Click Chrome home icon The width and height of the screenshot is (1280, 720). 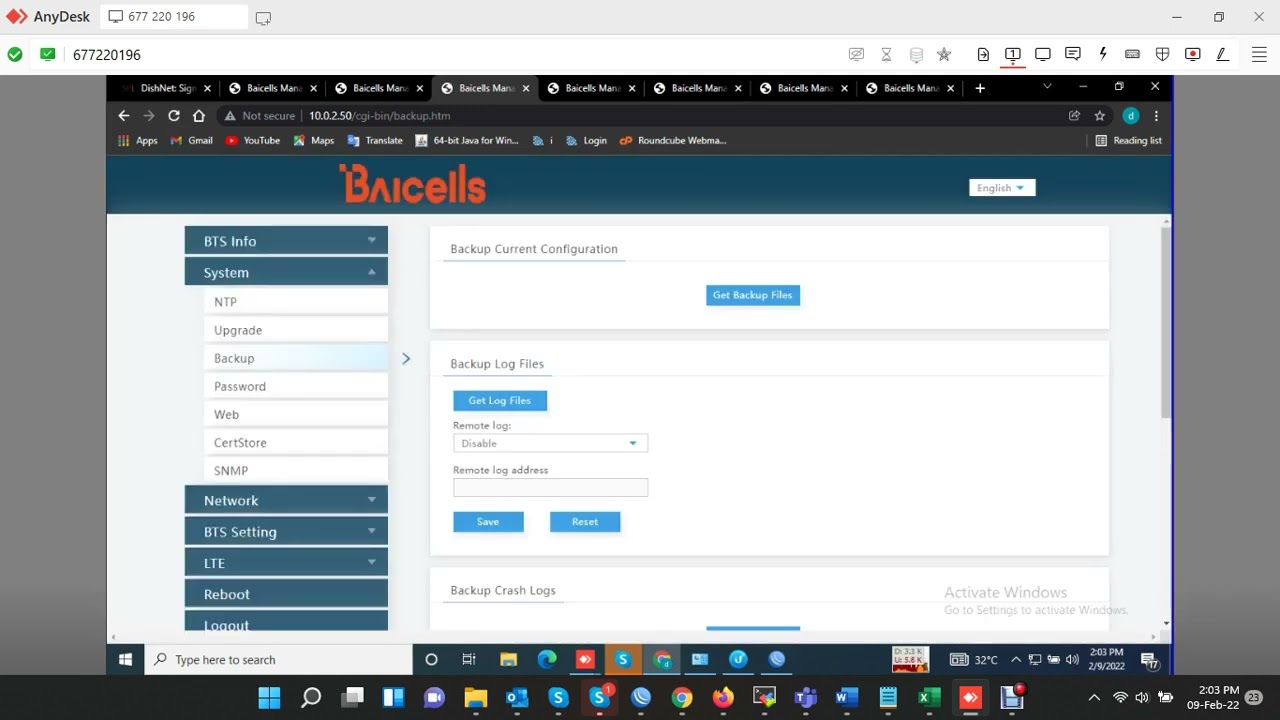(198, 116)
